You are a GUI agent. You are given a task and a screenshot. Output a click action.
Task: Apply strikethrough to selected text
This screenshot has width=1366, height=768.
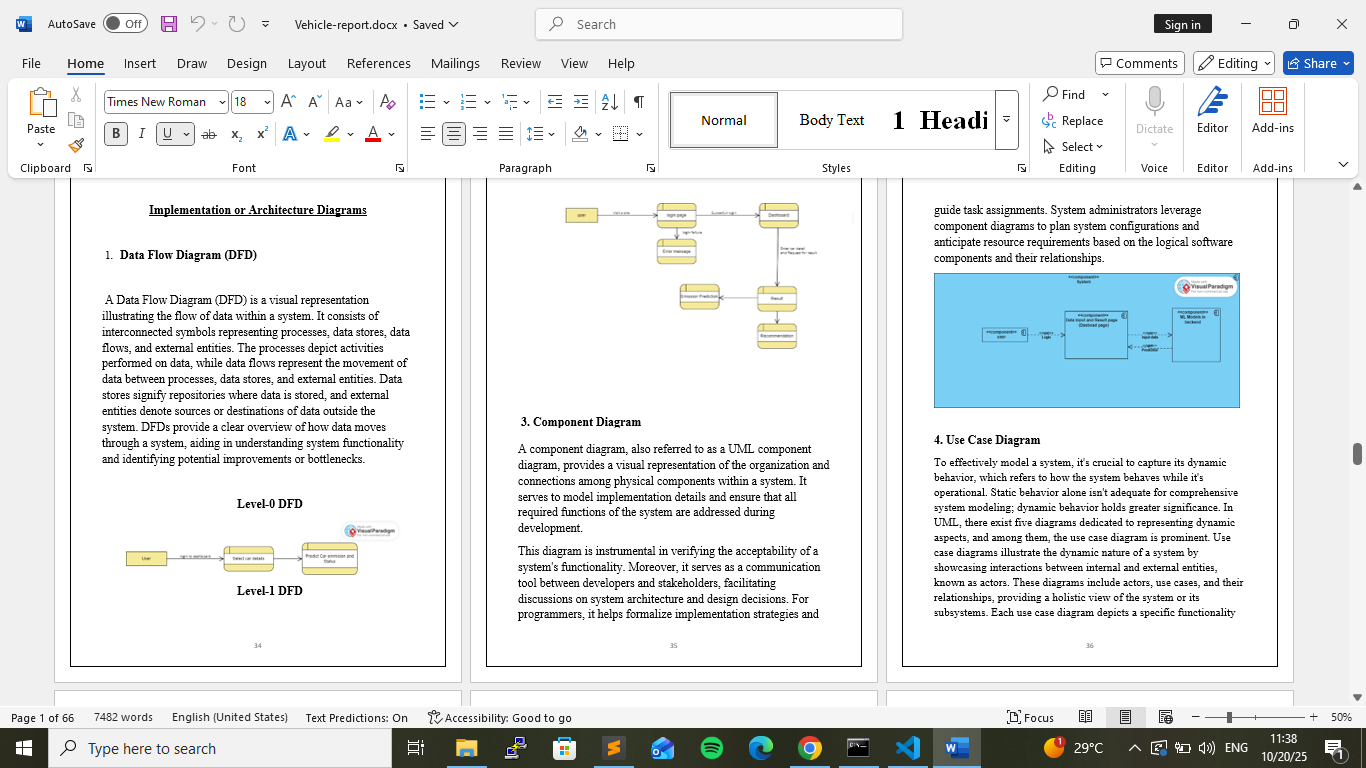point(209,134)
